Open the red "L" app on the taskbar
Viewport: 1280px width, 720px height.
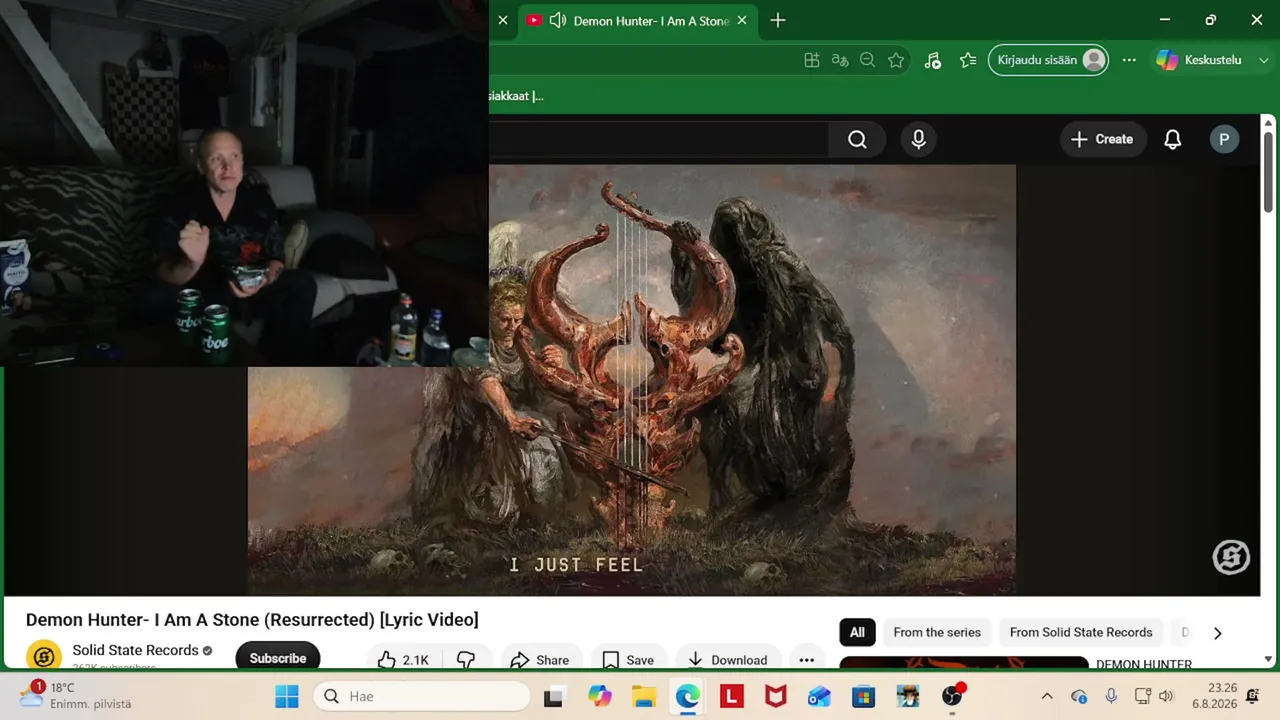click(731, 696)
